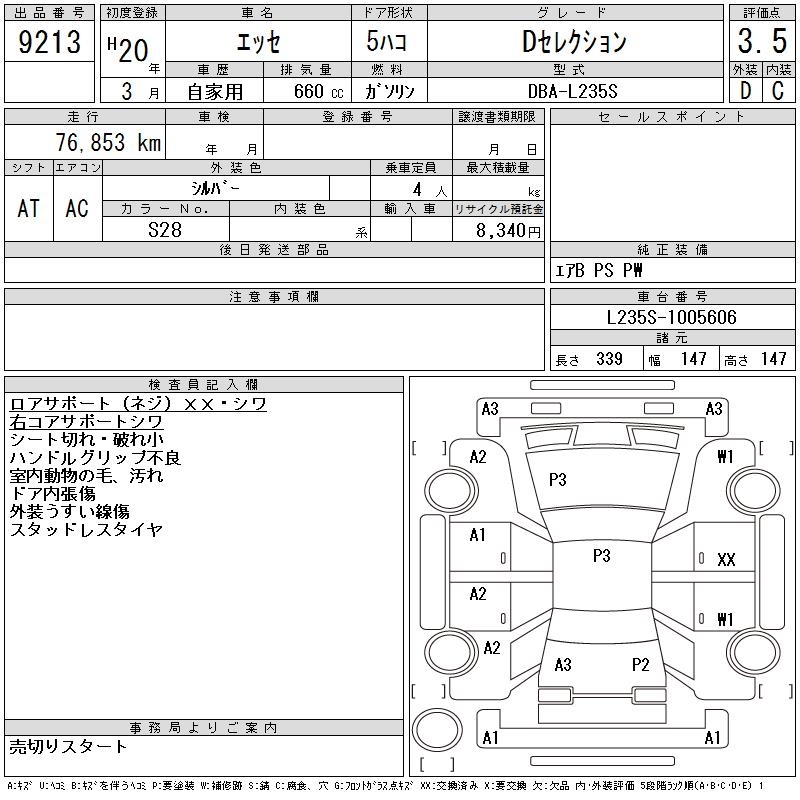Click the "初度登録" header
Image resolution: width=800 pixels, height=800 pixels.
pos(132,13)
